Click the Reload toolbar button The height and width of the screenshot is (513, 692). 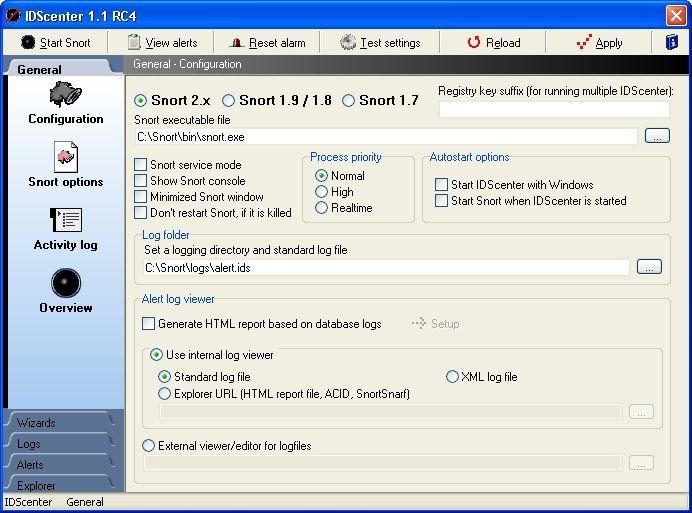pyautogui.click(x=493, y=43)
